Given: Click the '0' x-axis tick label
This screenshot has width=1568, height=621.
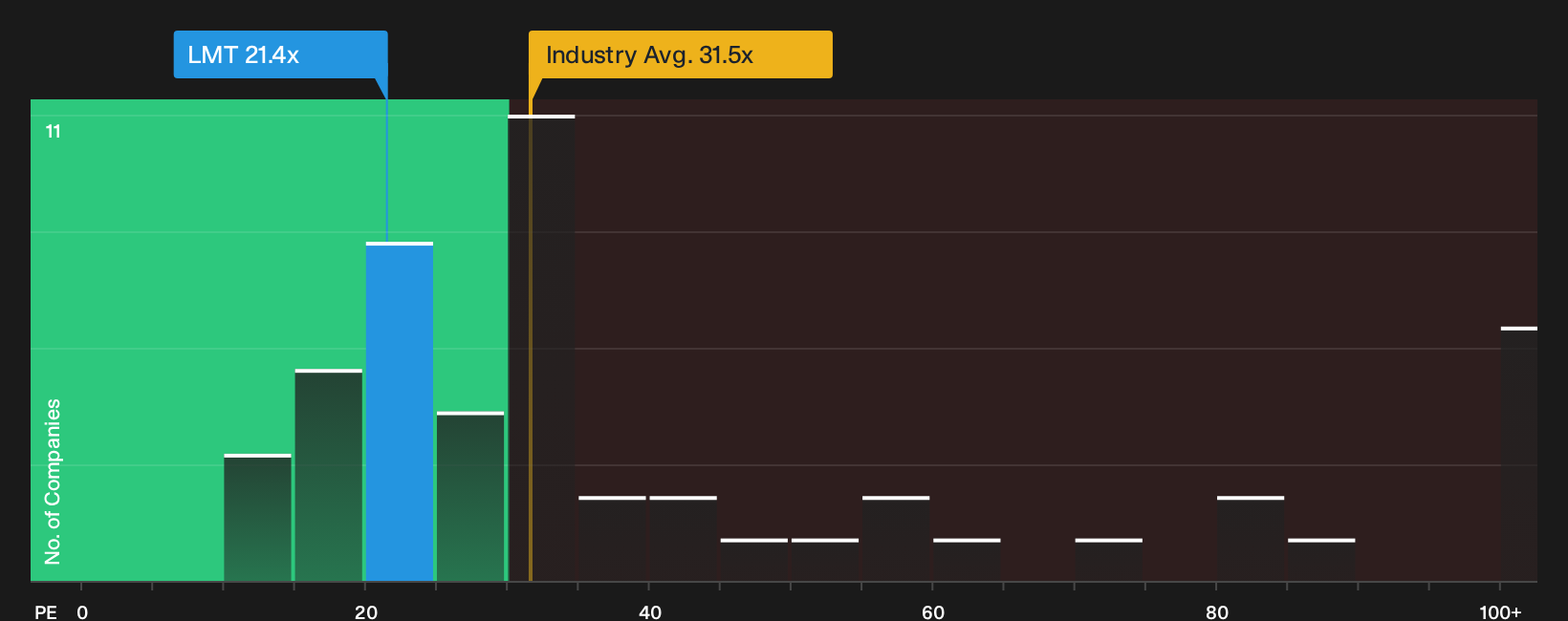Looking at the screenshot, I should point(82,612).
